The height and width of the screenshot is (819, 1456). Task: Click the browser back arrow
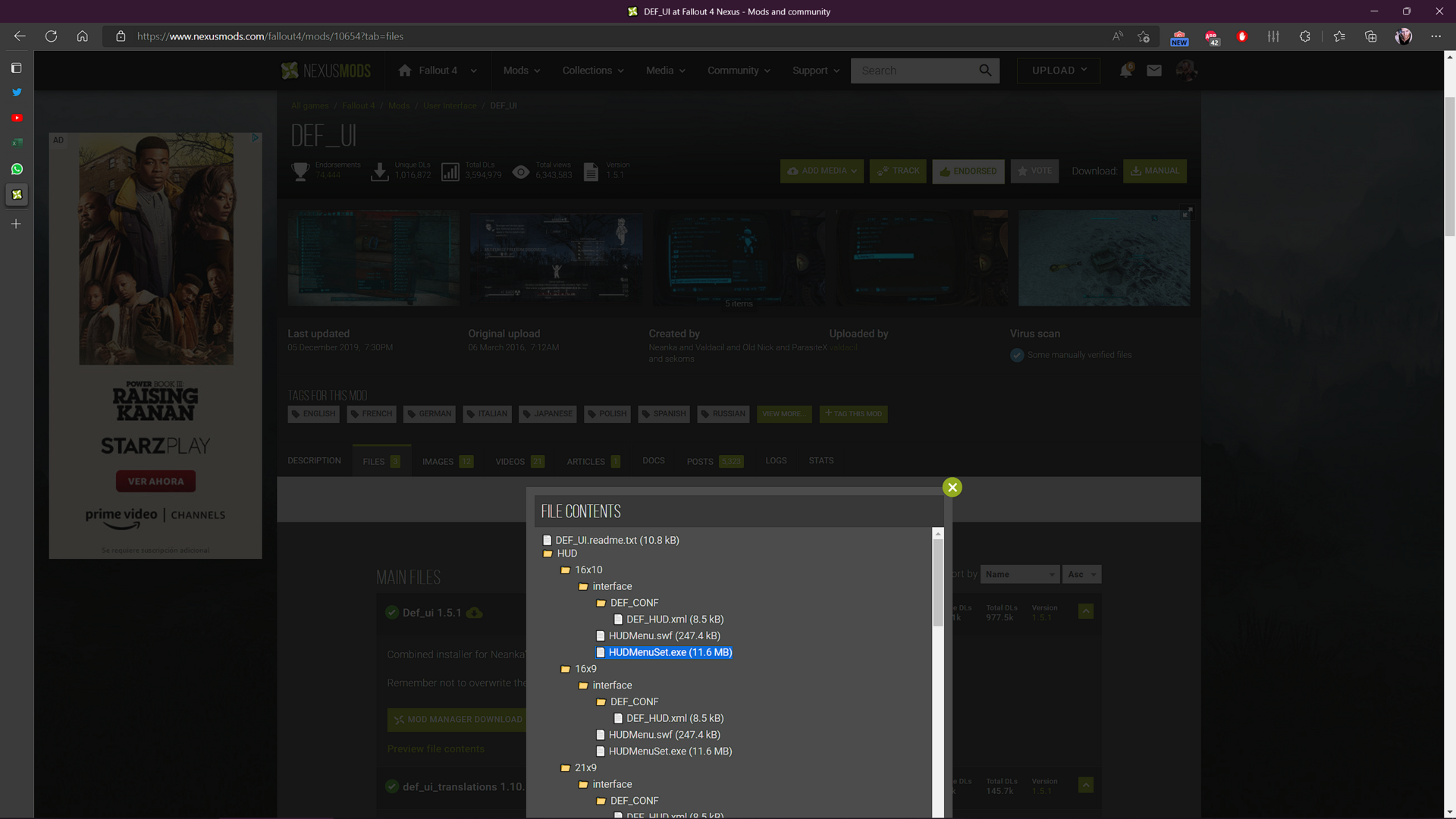(20, 36)
